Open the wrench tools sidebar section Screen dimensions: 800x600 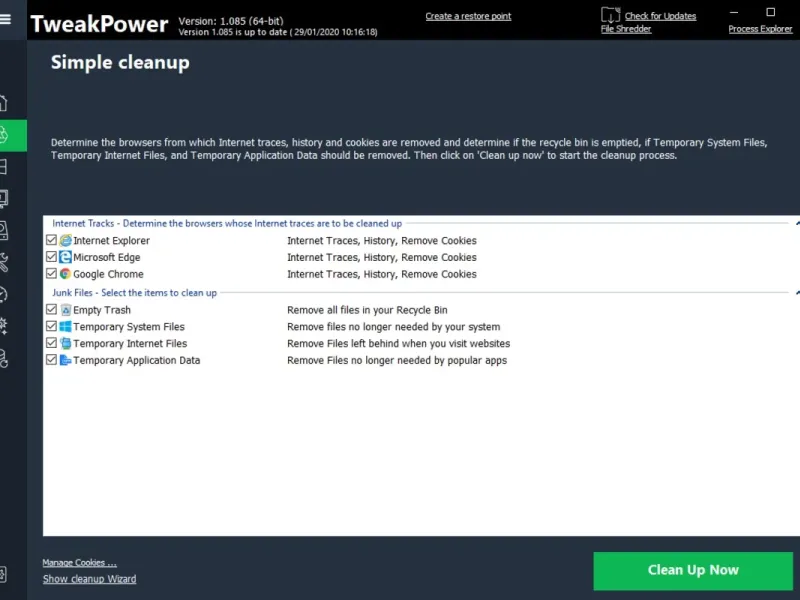[x=4, y=262]
